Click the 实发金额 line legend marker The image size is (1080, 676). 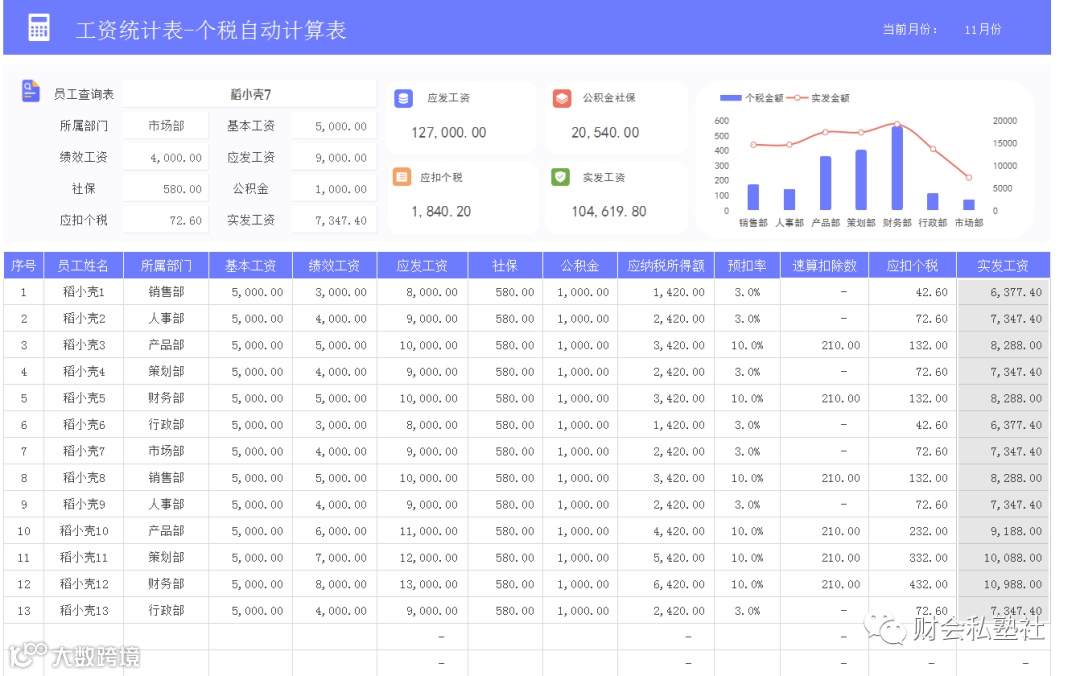click(797, 98)
